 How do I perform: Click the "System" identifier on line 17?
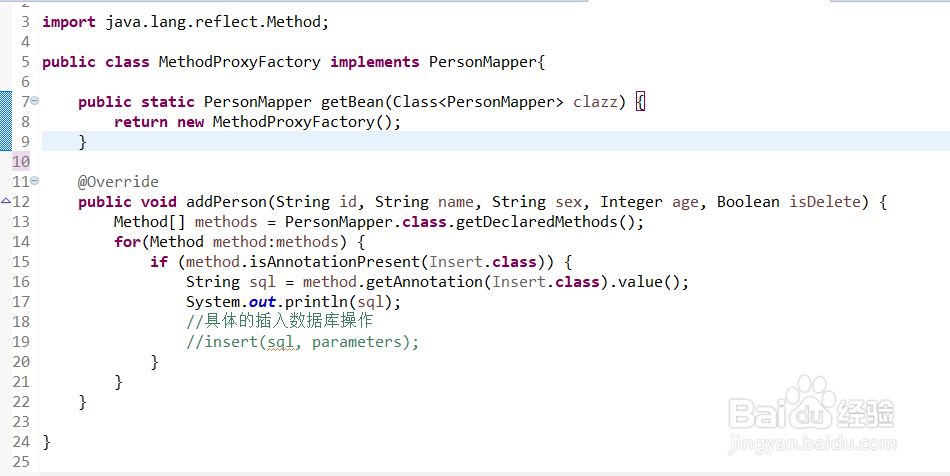pyautogui.click(x=213, y=302)
